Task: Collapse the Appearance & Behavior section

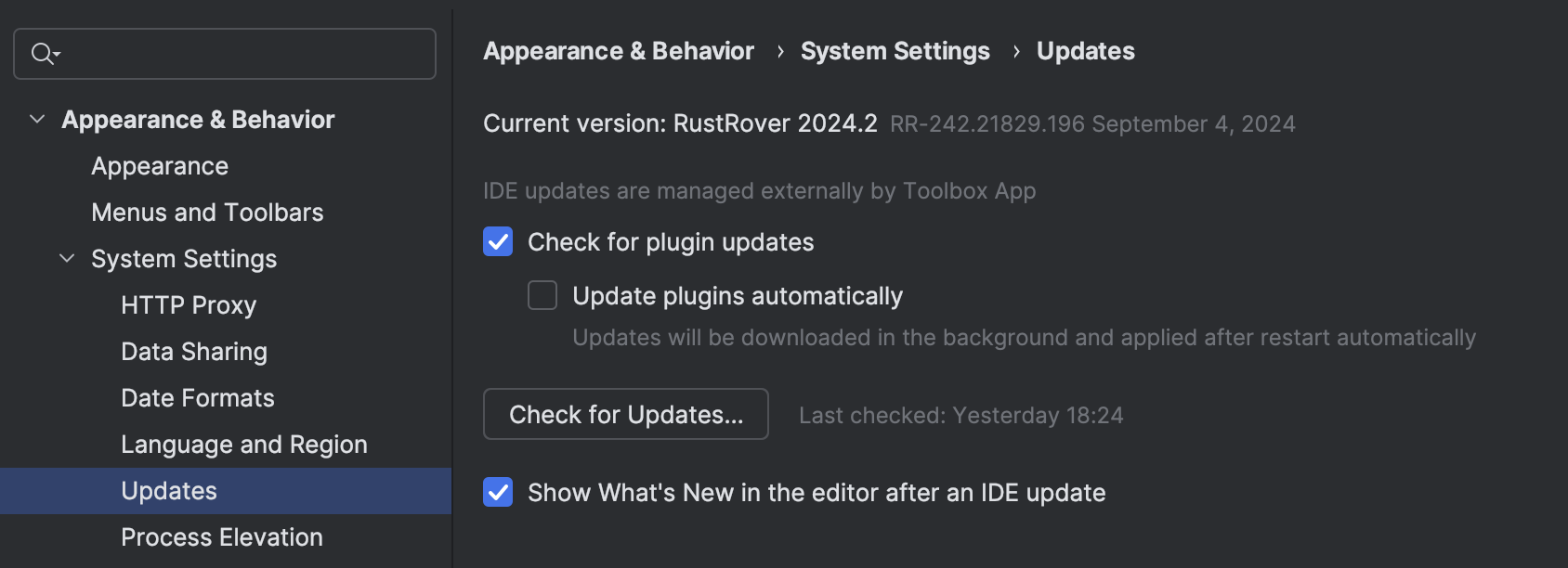Action: (35, 119)
